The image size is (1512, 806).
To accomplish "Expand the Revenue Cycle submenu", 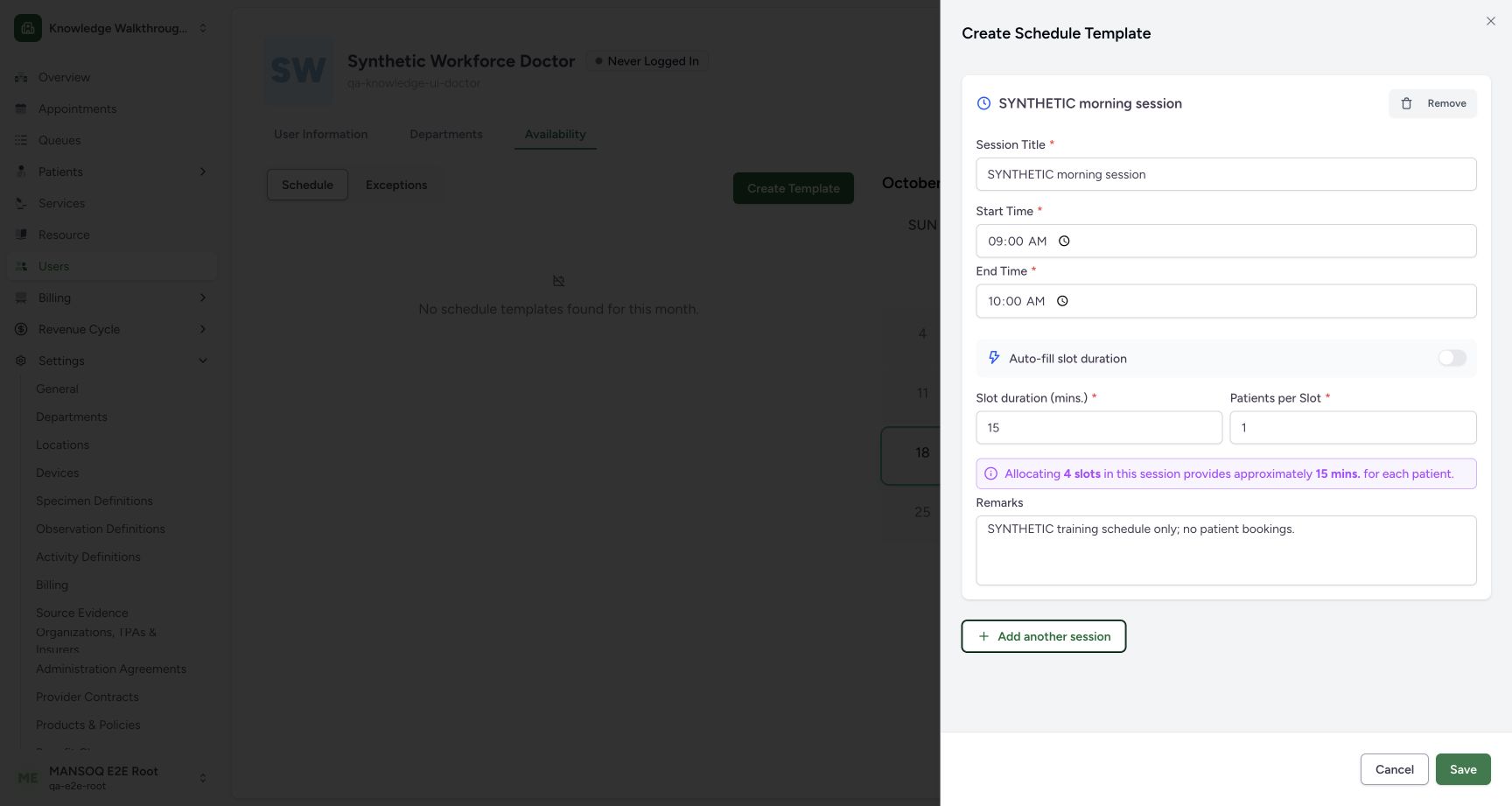I will pyautogui.click(x=203, y=329).
